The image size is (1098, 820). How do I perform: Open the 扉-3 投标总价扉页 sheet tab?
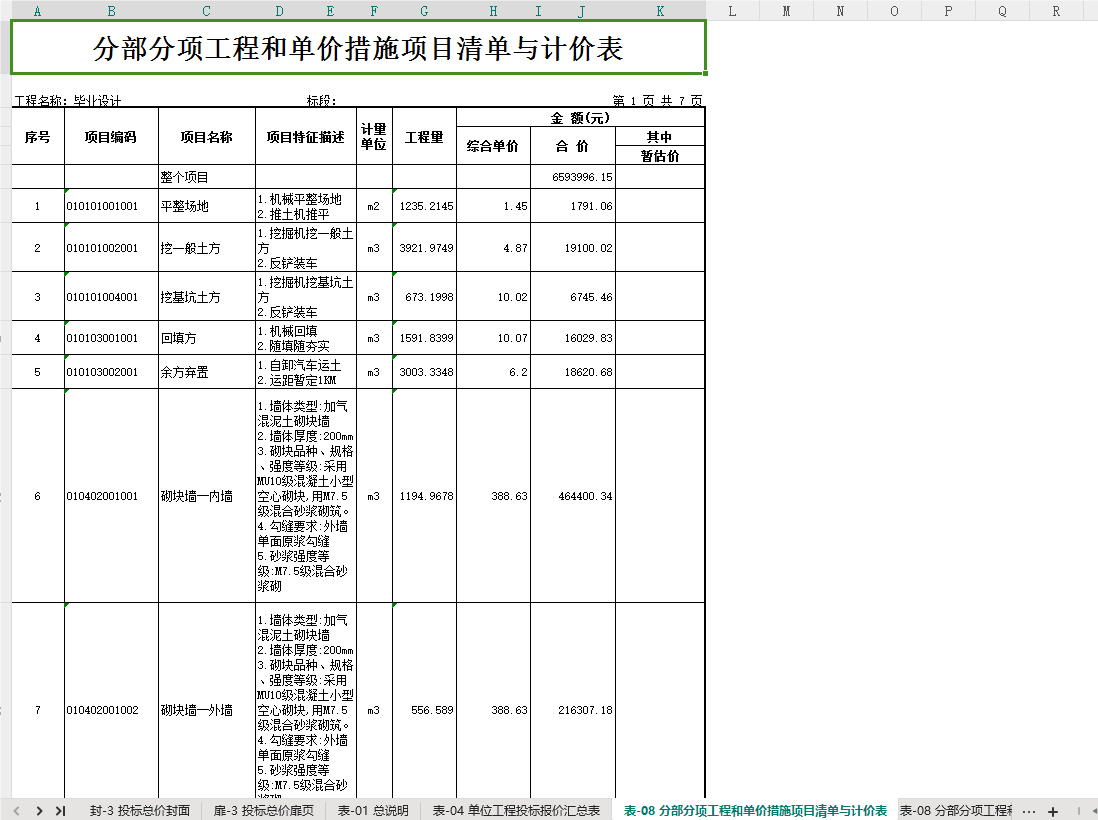coord(264,811)
